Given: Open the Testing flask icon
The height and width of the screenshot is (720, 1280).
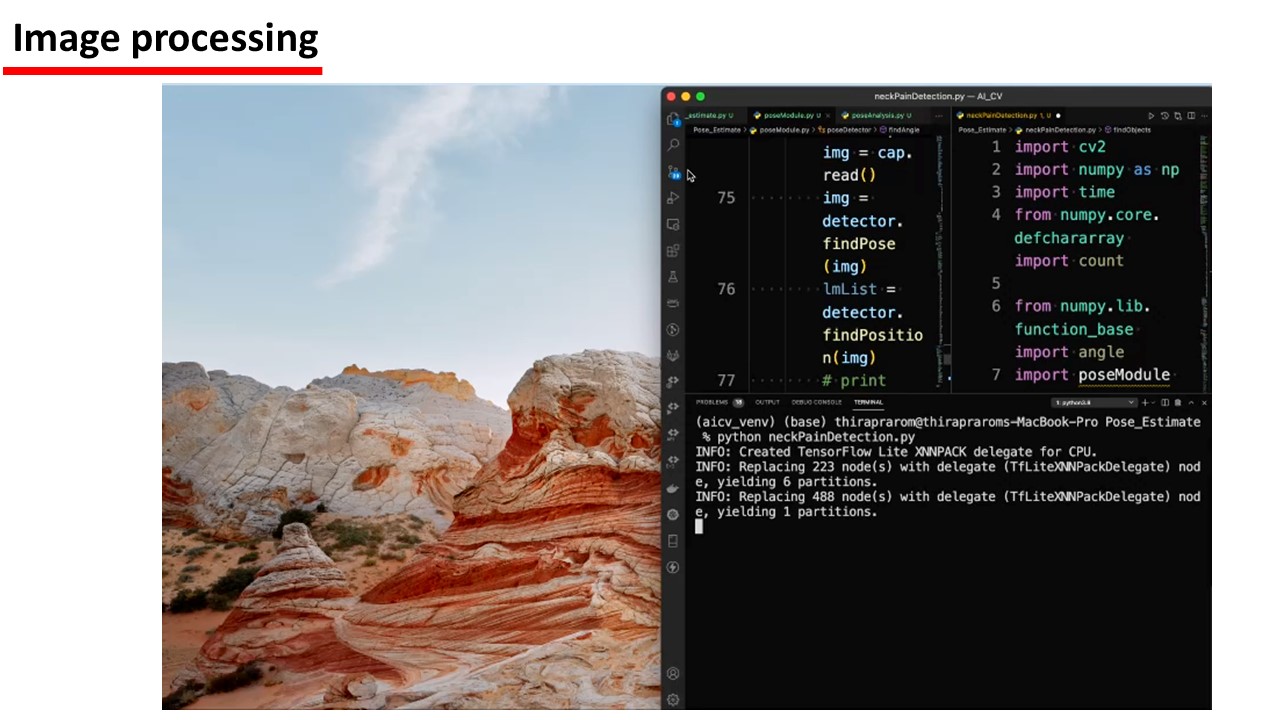Looking at the screenshot, I should [x=673, y=277].
